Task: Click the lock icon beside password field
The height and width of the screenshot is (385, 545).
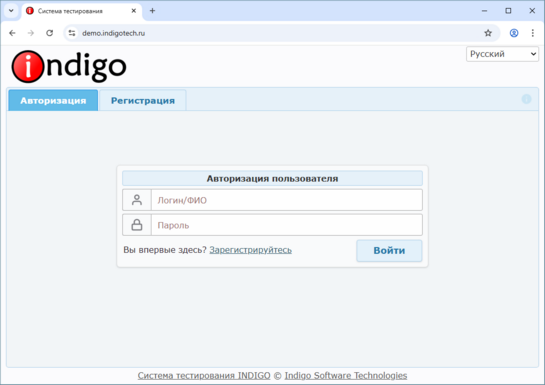Action: coord(137,225)
